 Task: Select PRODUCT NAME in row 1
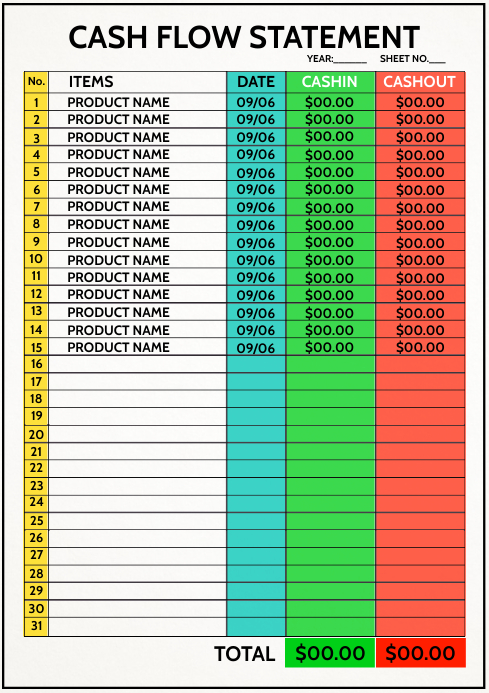(x=118, y=102)
